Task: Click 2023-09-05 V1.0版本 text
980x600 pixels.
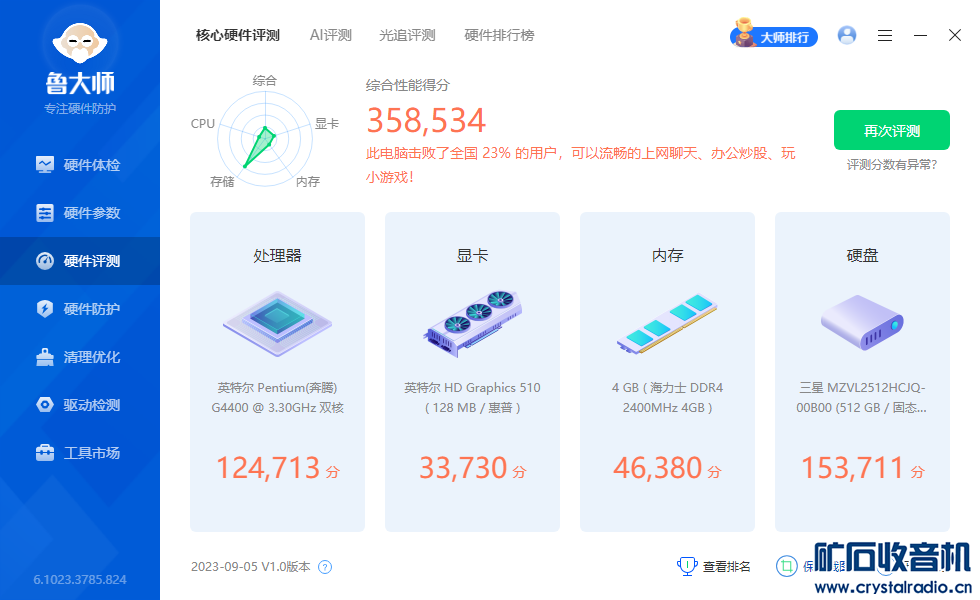Action: 251,567
